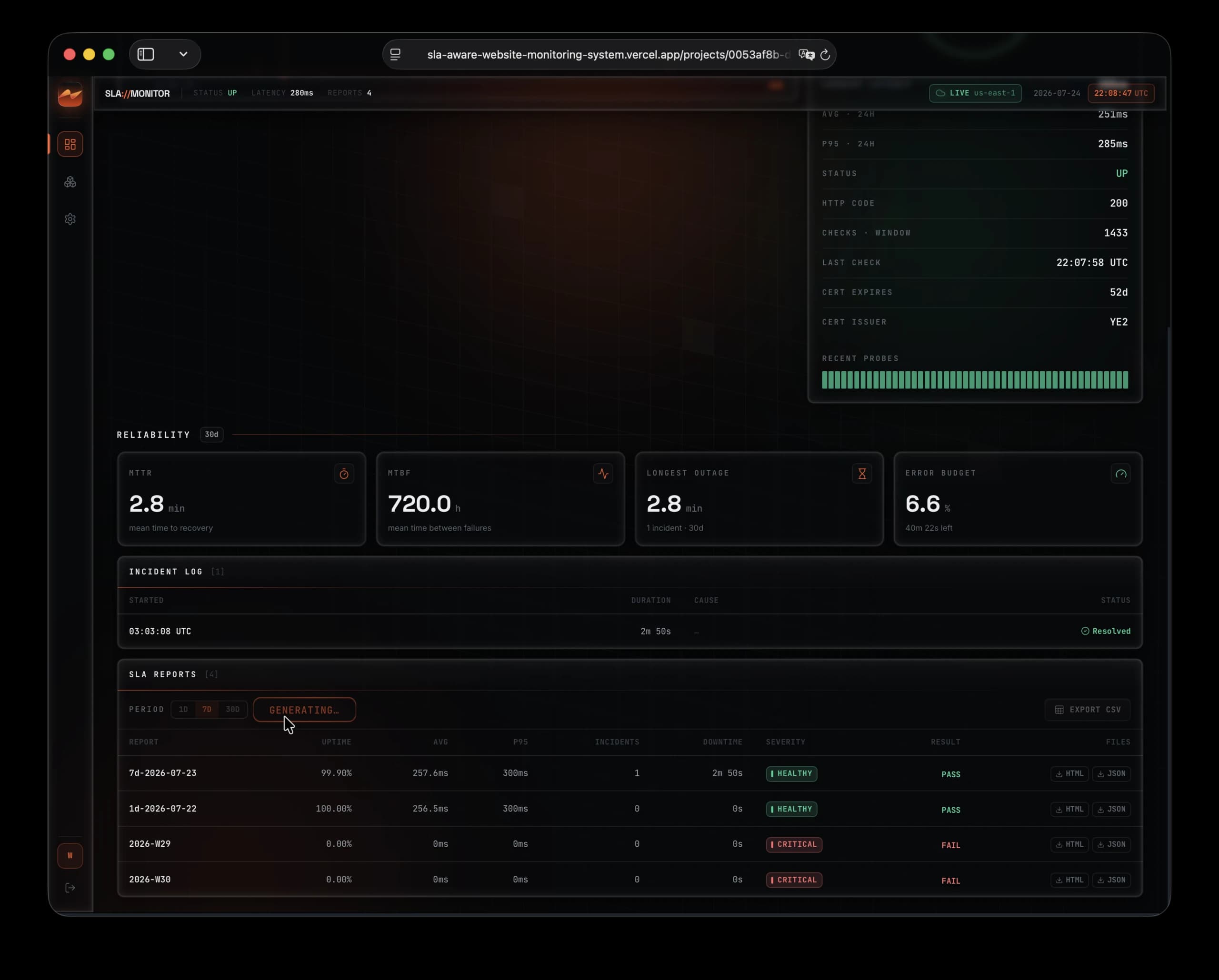The image size is (1219, 980).
Task: Click the Error Budget gauge icon
Action: click(1120, 474)
